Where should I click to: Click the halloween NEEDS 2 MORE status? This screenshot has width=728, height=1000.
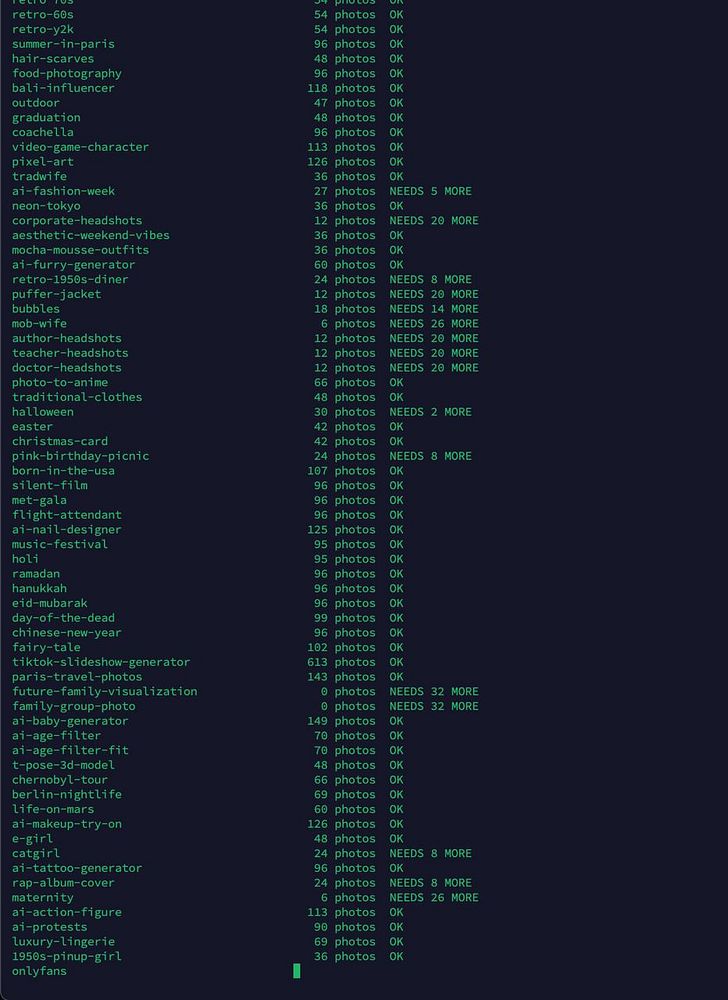(x=430, y=412)
